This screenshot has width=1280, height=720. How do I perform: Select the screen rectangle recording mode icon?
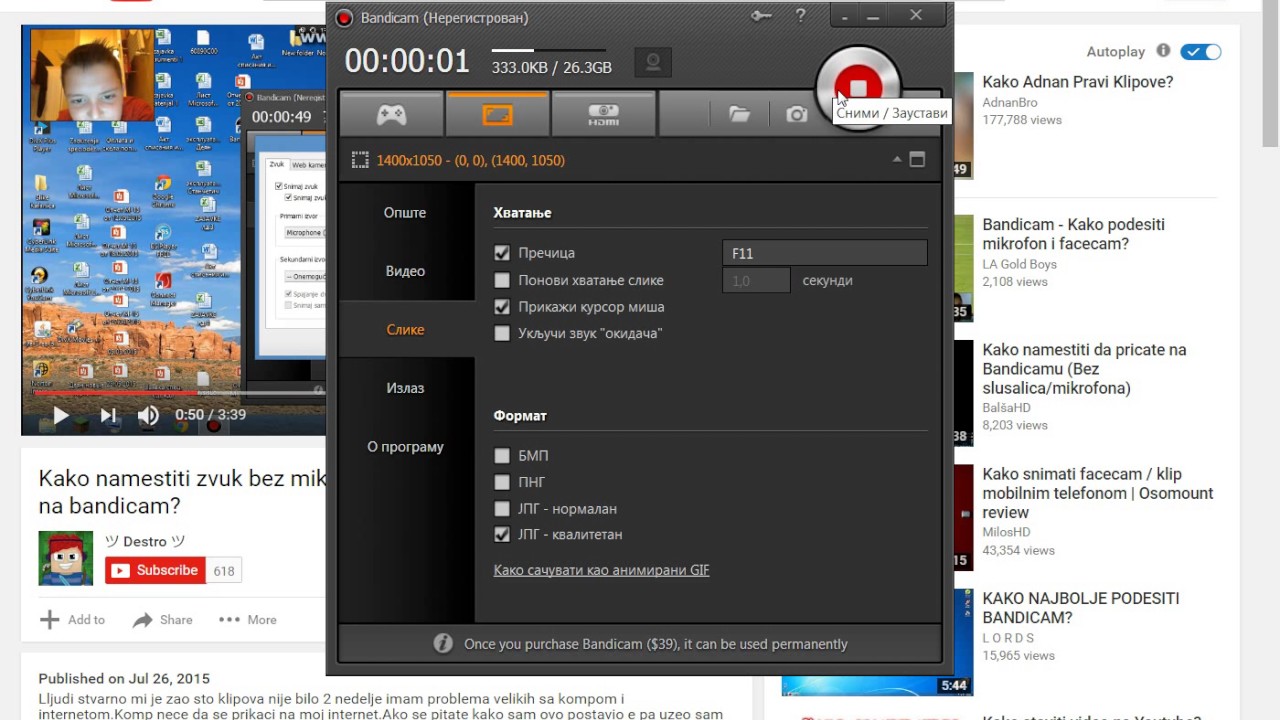pyautogui.click(x=497, y=114)
